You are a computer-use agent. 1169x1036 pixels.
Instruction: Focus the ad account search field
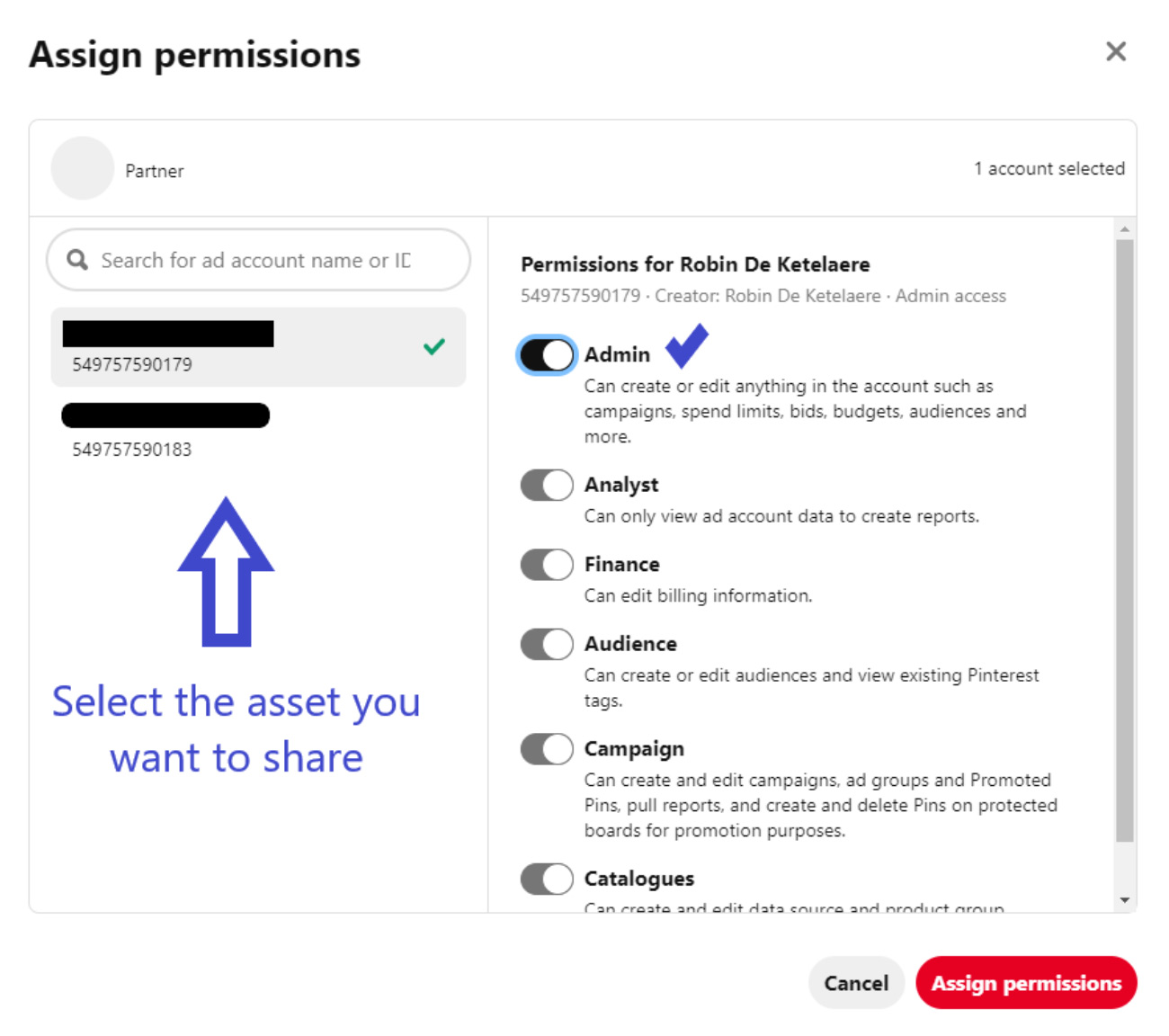pos(270,260)
